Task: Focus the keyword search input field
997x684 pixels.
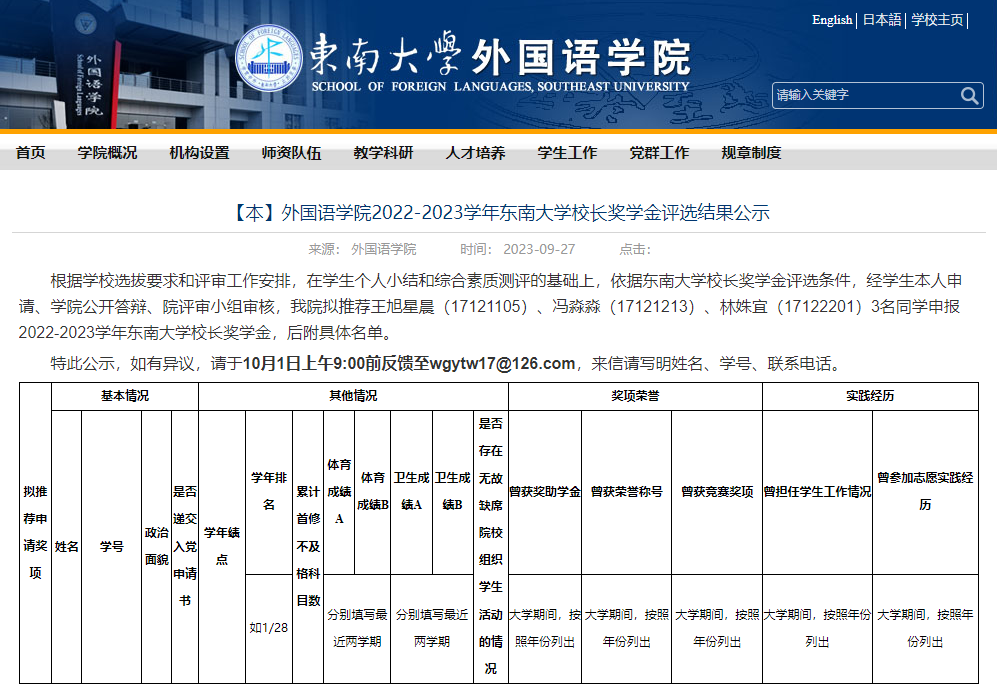Action: point(867,95)
